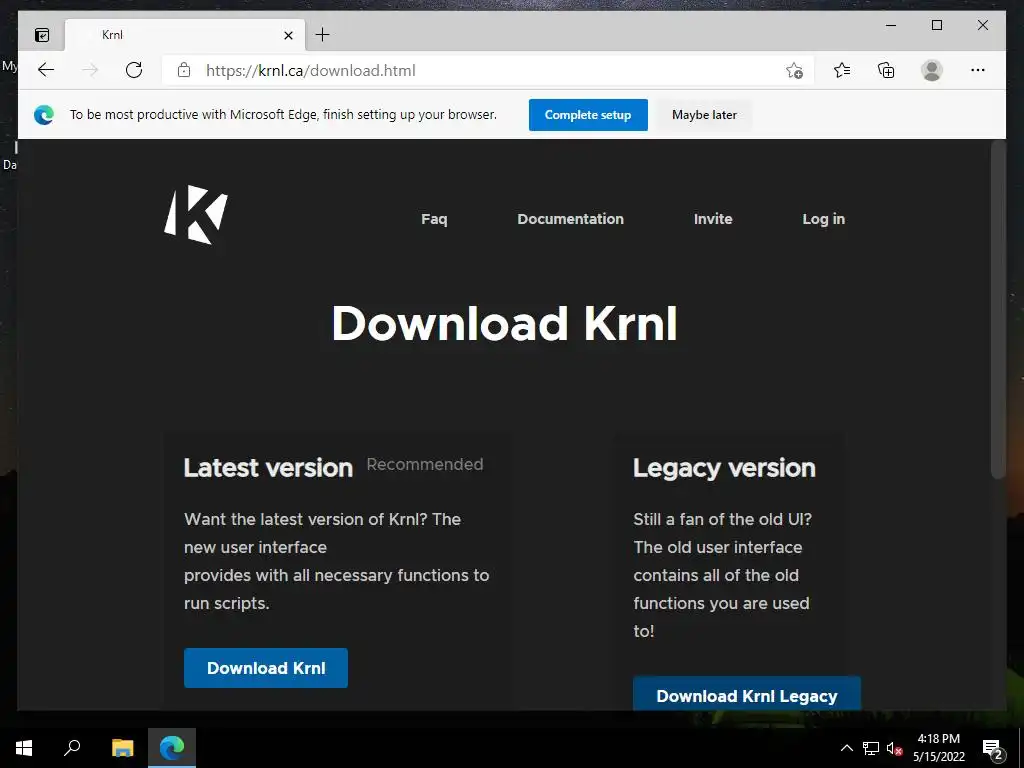The height and width of the screenshot is (768, 1024).
Task: Select the Krnl tab title
Action: (112, 35)
